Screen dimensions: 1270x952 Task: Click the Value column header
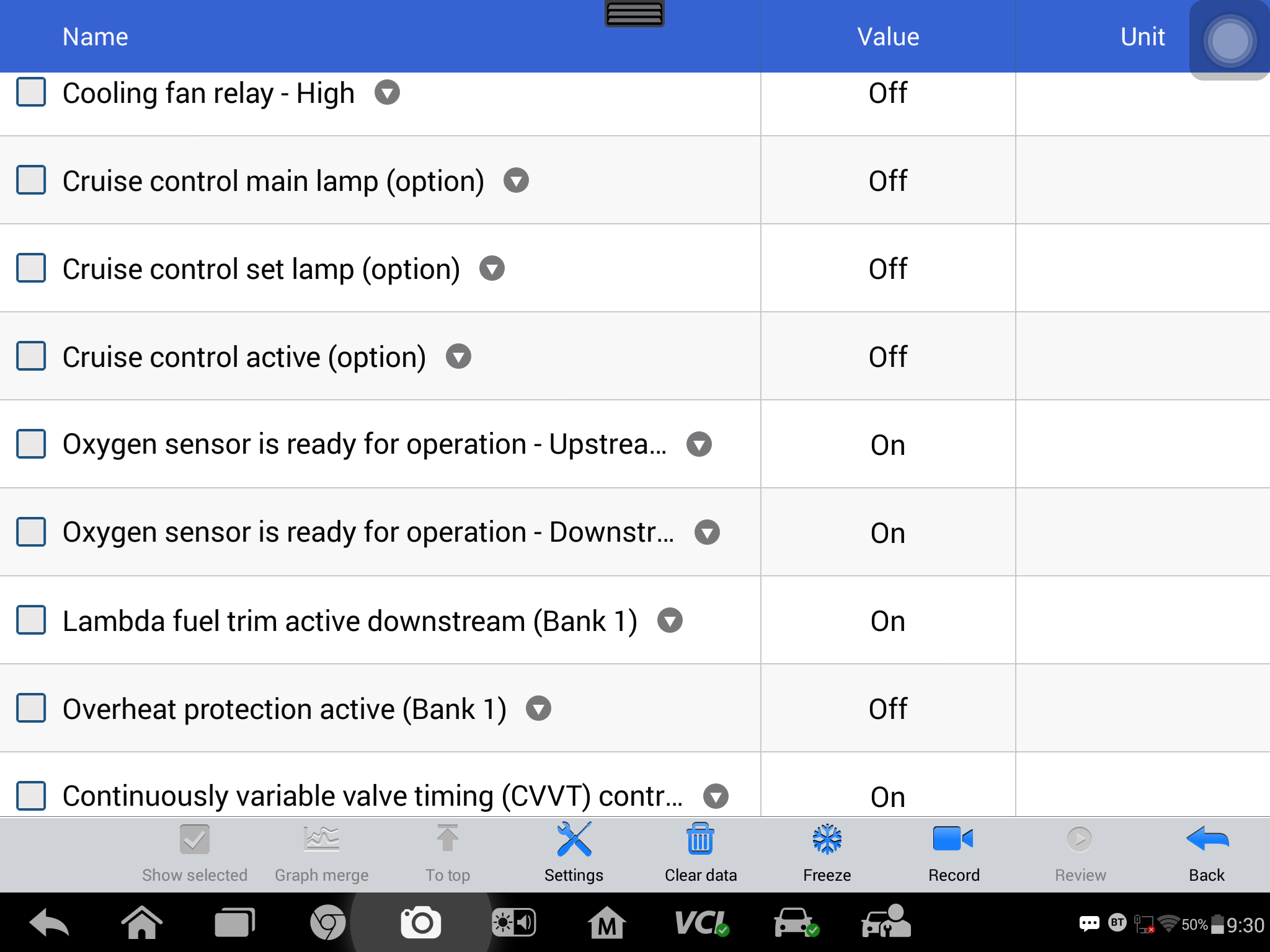click(x=888, y=37)
